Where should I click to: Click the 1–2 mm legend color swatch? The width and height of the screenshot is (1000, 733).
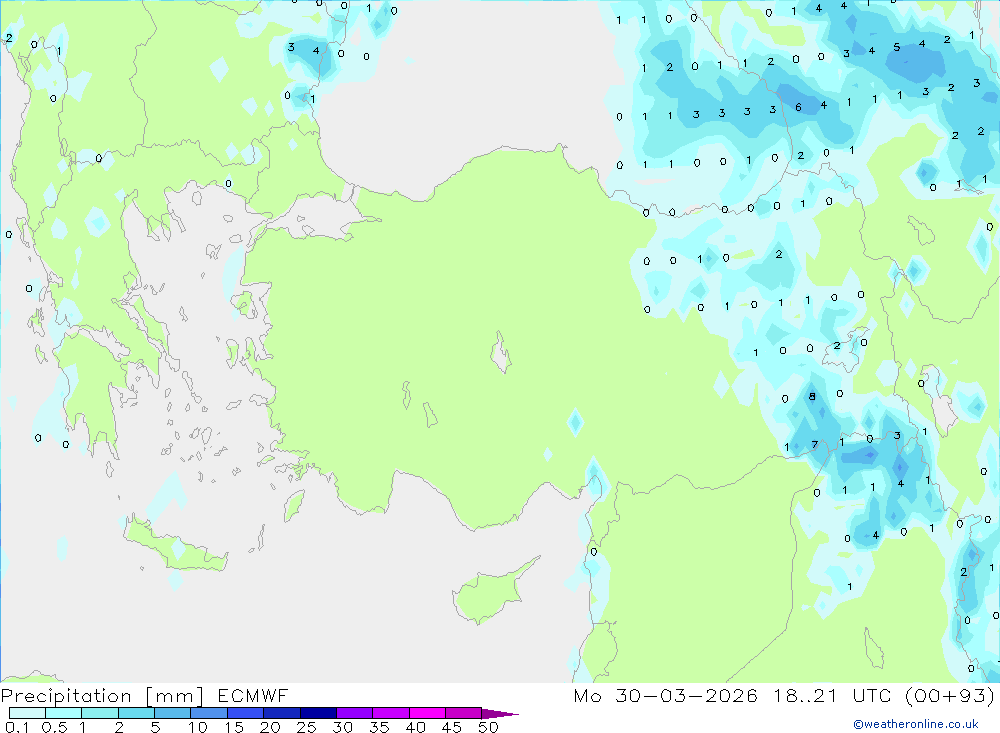coord(100,713)
